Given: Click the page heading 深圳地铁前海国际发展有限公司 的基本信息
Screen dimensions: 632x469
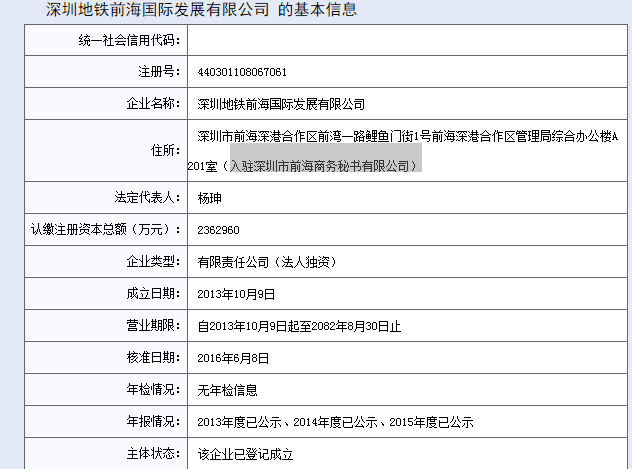Looking at the screenshot, I should tap(201, 9).
